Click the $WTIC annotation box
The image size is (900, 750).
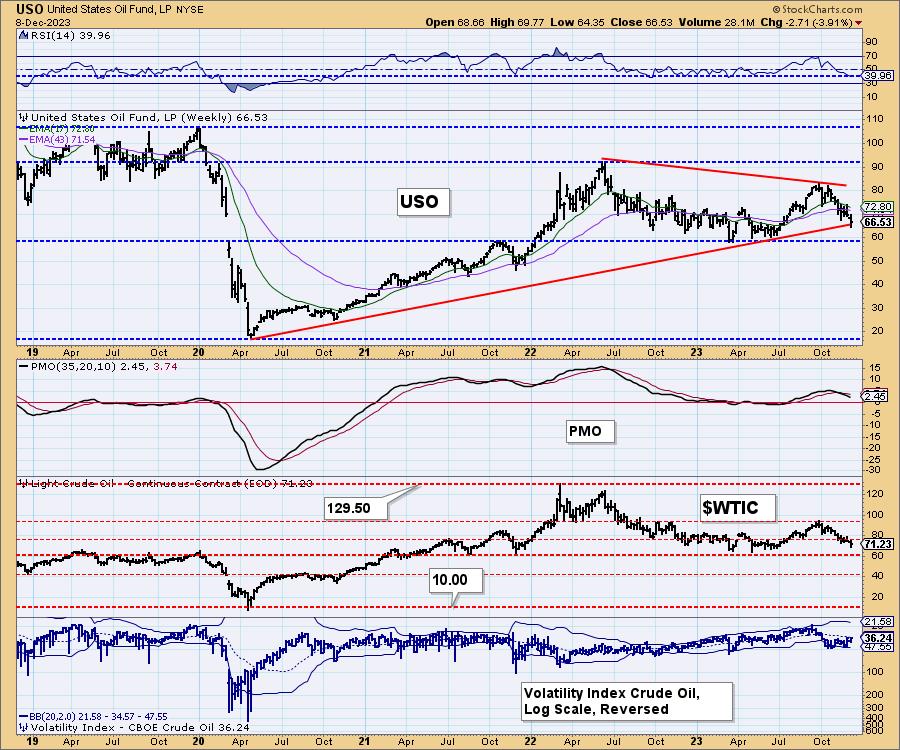coord(737,507)
